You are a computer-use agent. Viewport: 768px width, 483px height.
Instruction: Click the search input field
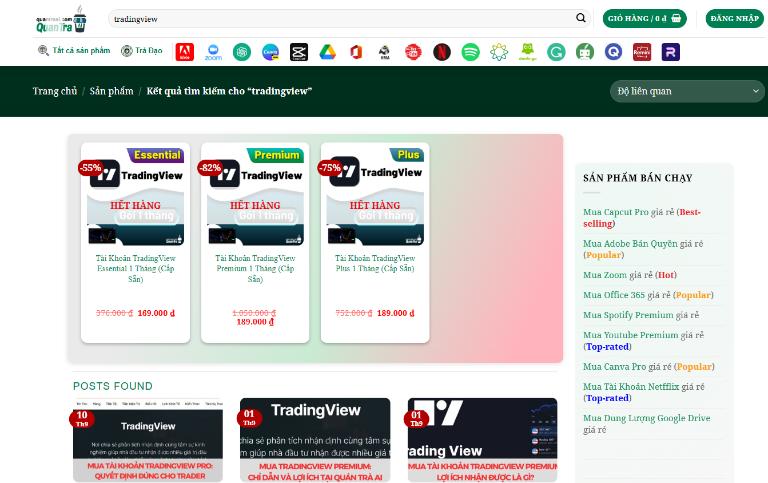(x=340, y=18)
